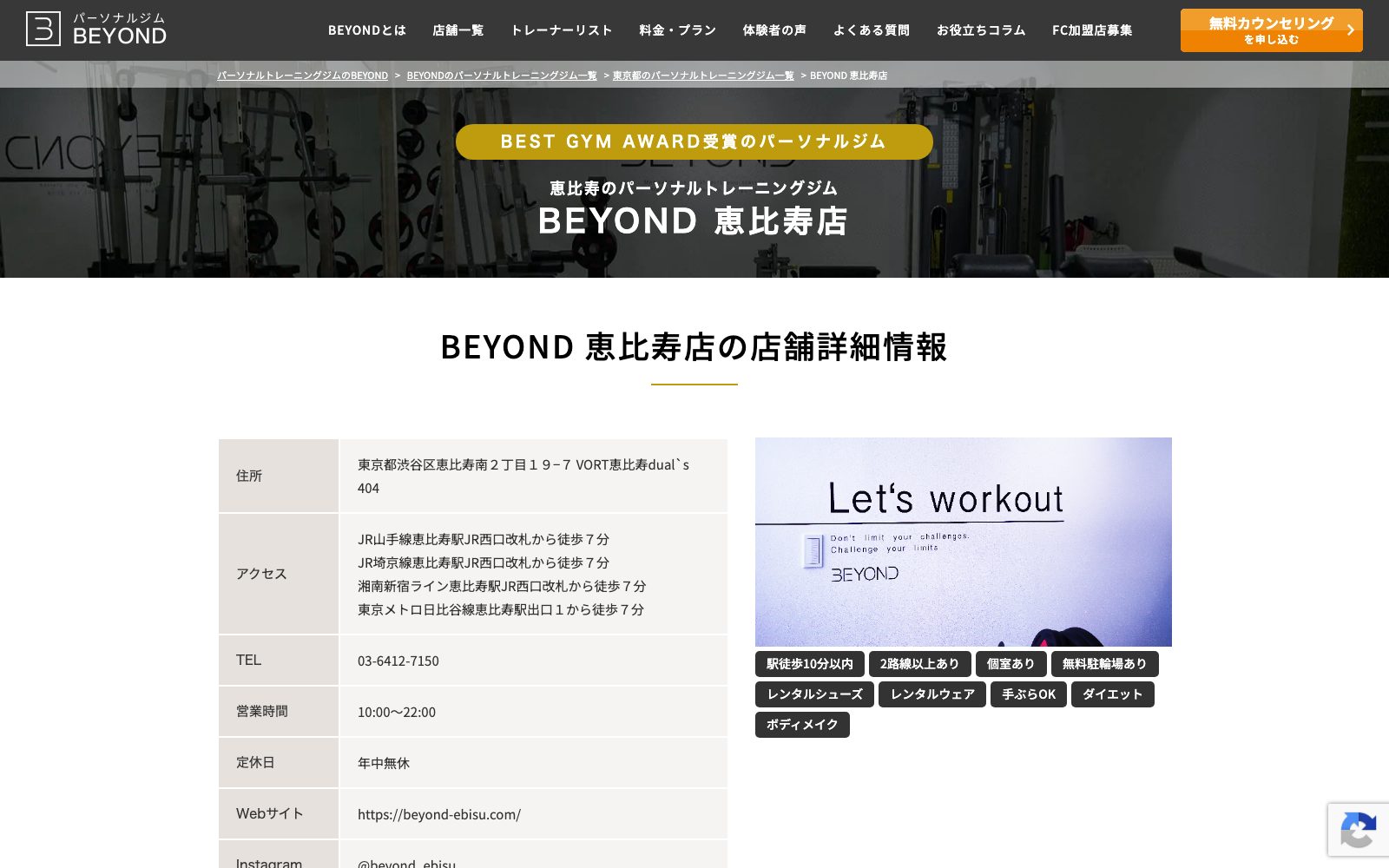Open the 体験者の声 menu item
Image resolution: width=1389 pixels, height=868 pixels.
click(774, 30)
